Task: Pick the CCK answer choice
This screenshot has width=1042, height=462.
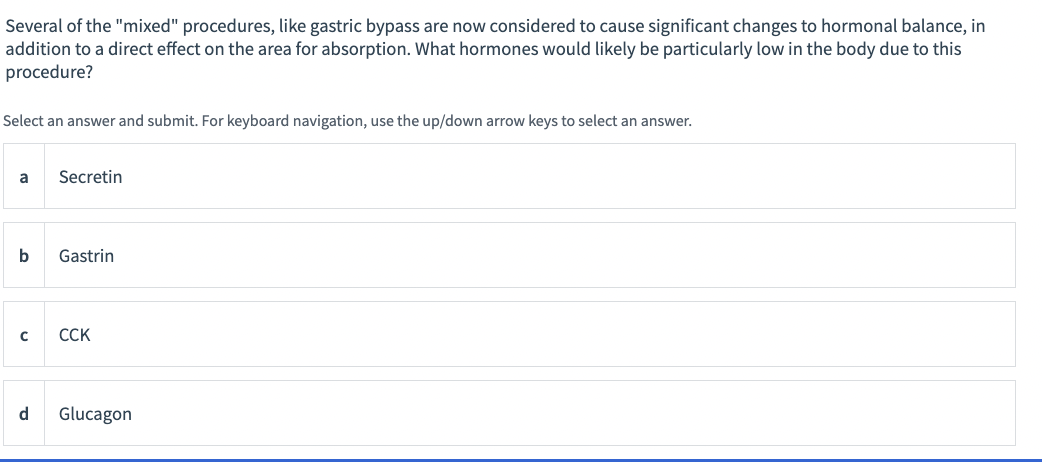Action: pyautogui.click(x=509, y=334)
